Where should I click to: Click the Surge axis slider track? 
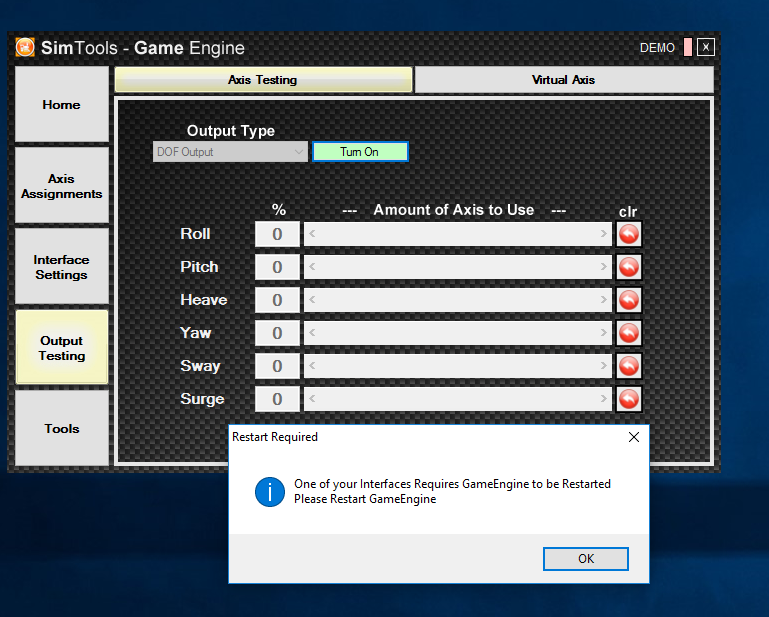tap(458, 399)
